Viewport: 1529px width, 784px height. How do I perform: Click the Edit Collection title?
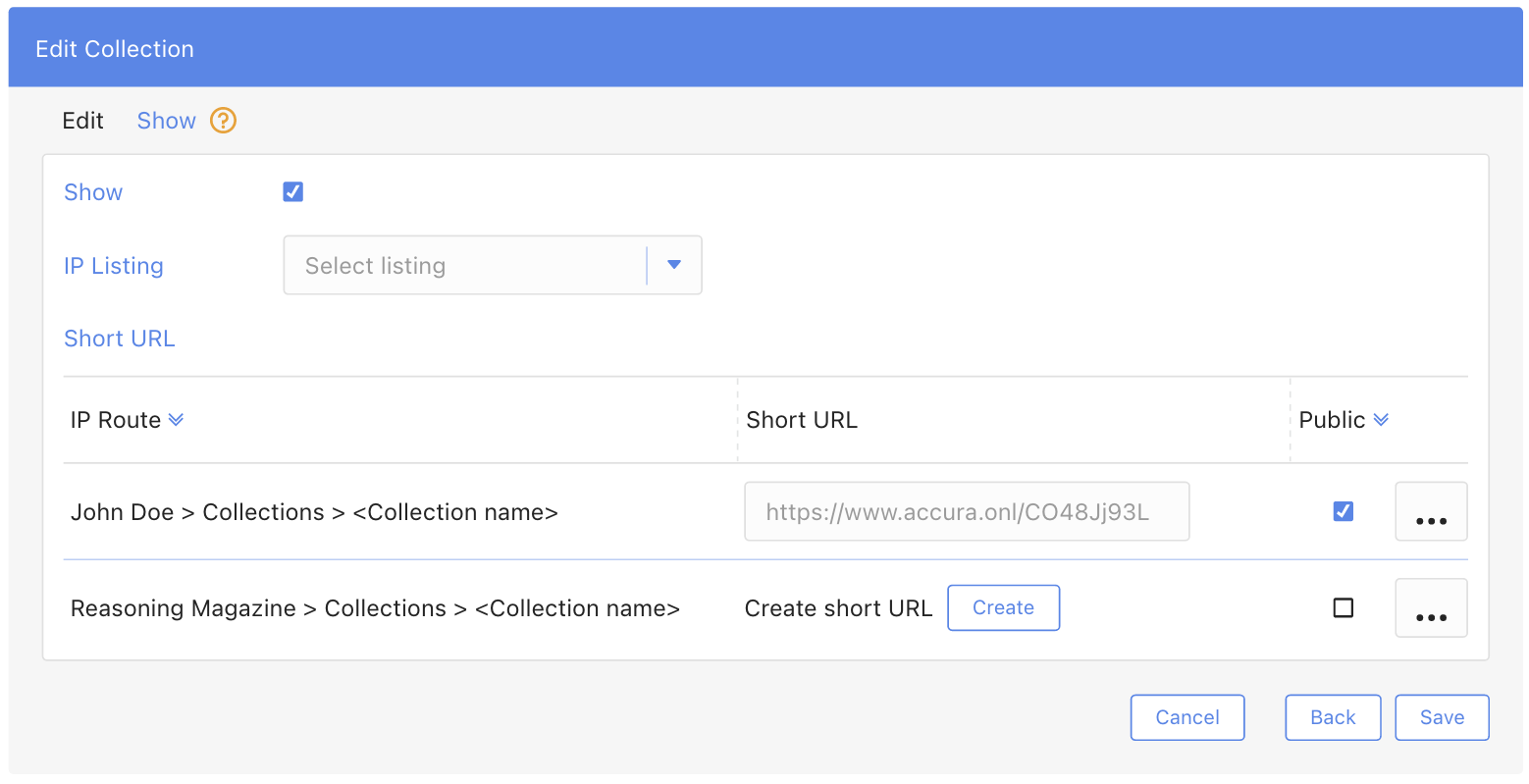pyautogui.click(x=115, y=49)
